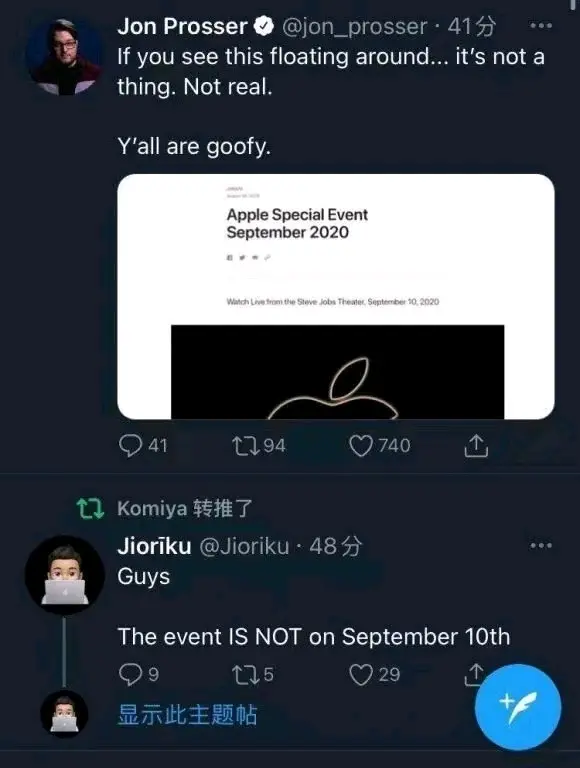Open the @Jioriku handle
This screenshot has width=580, height=768.
[x=244, y=546]
